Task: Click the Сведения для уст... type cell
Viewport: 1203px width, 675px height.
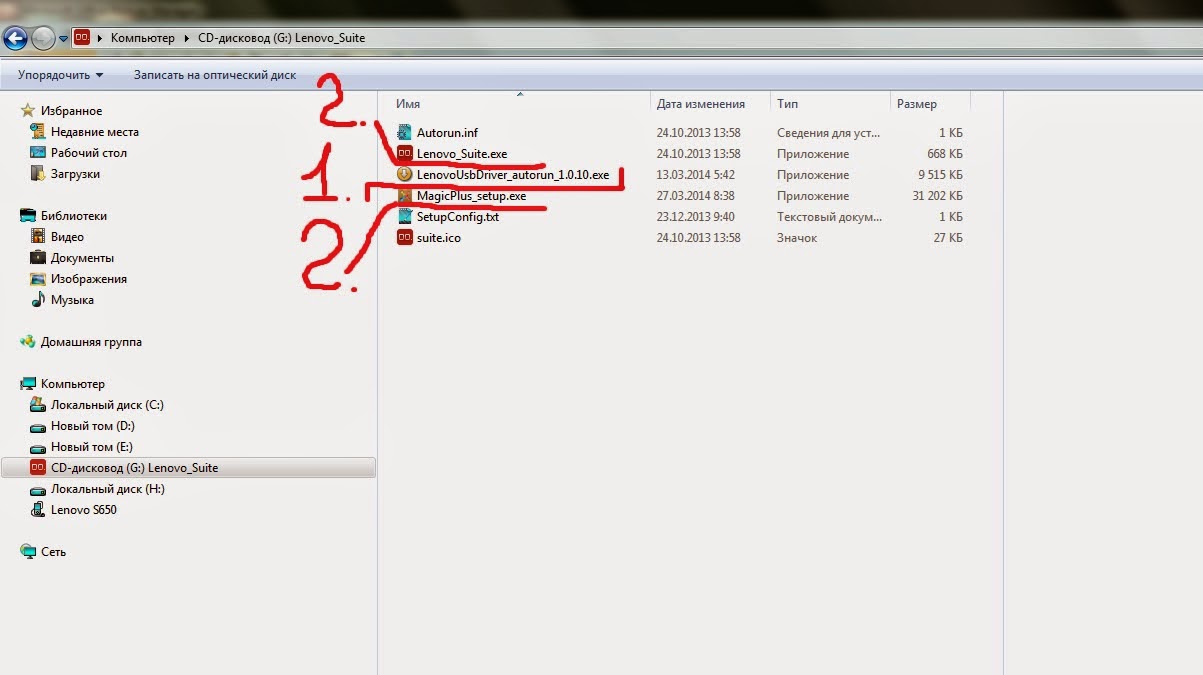Action: 828,133
